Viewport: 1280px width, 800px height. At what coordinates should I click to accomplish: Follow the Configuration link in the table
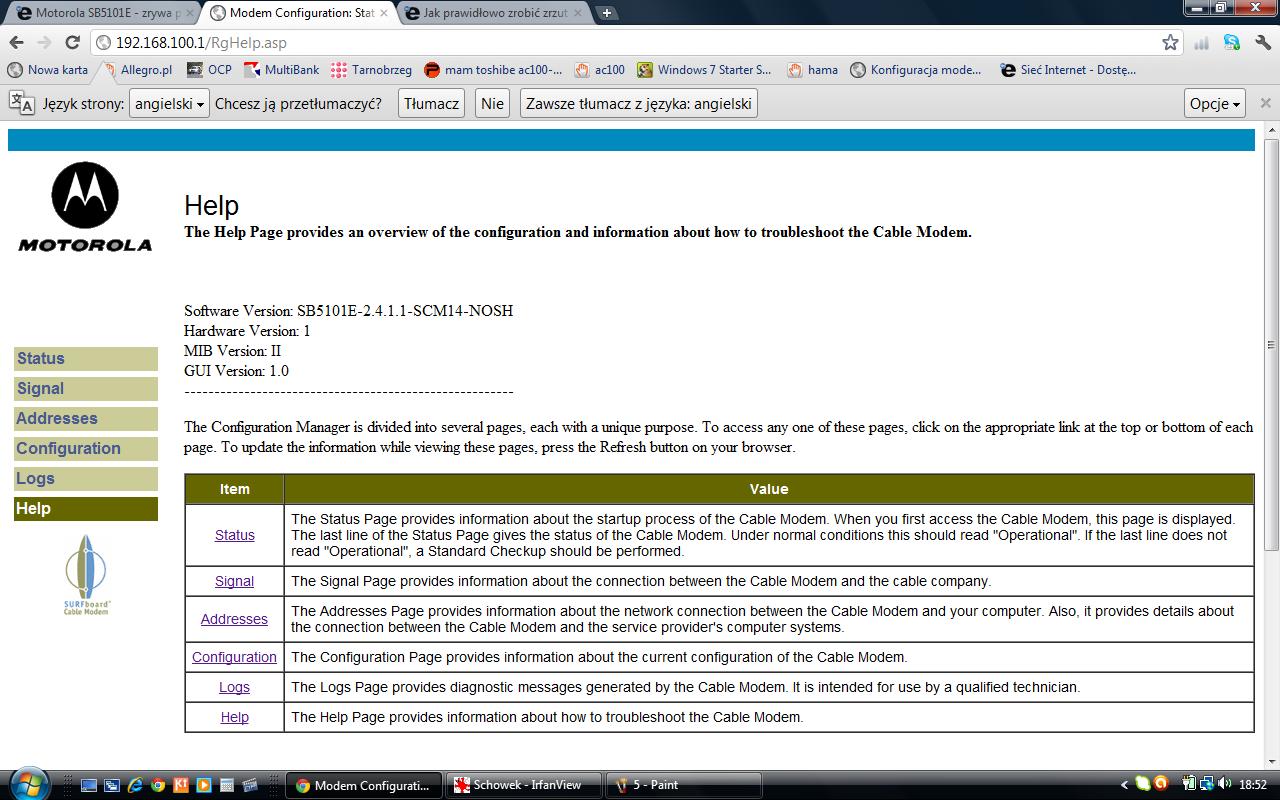234,657
